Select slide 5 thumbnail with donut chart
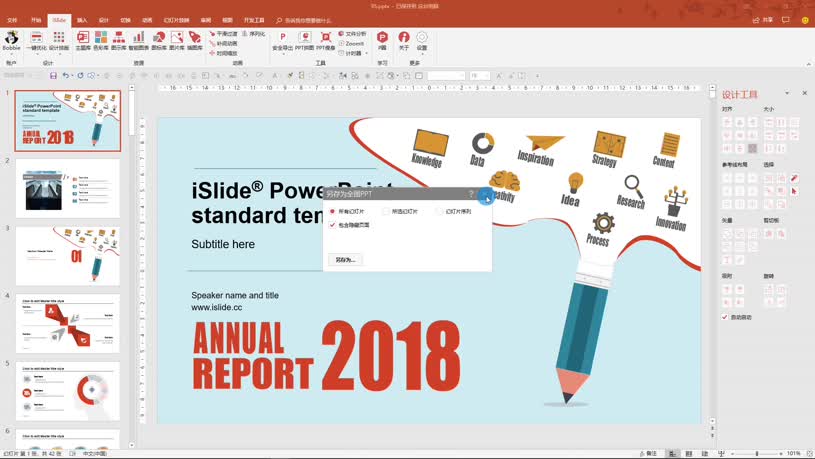Screen dimensions: 815x459 click(x=68, y=391)
